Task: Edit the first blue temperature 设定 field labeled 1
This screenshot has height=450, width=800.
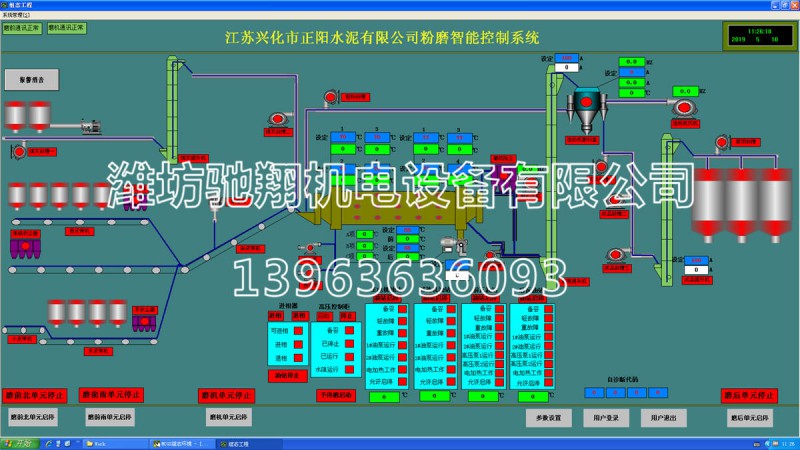Action: pos(343,137)
